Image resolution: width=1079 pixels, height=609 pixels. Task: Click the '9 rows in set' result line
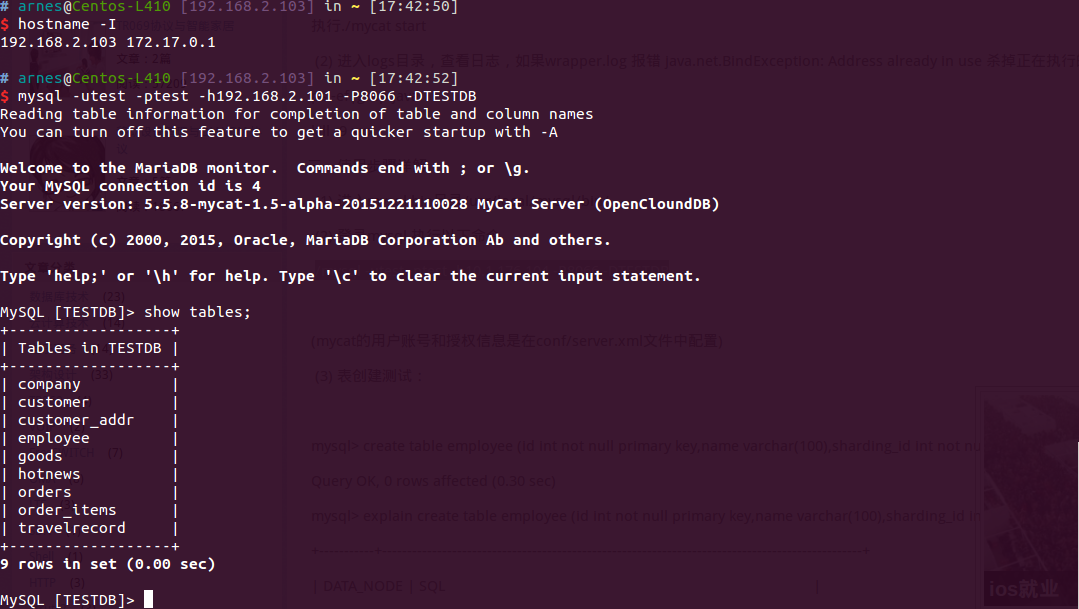coord(107,564)
